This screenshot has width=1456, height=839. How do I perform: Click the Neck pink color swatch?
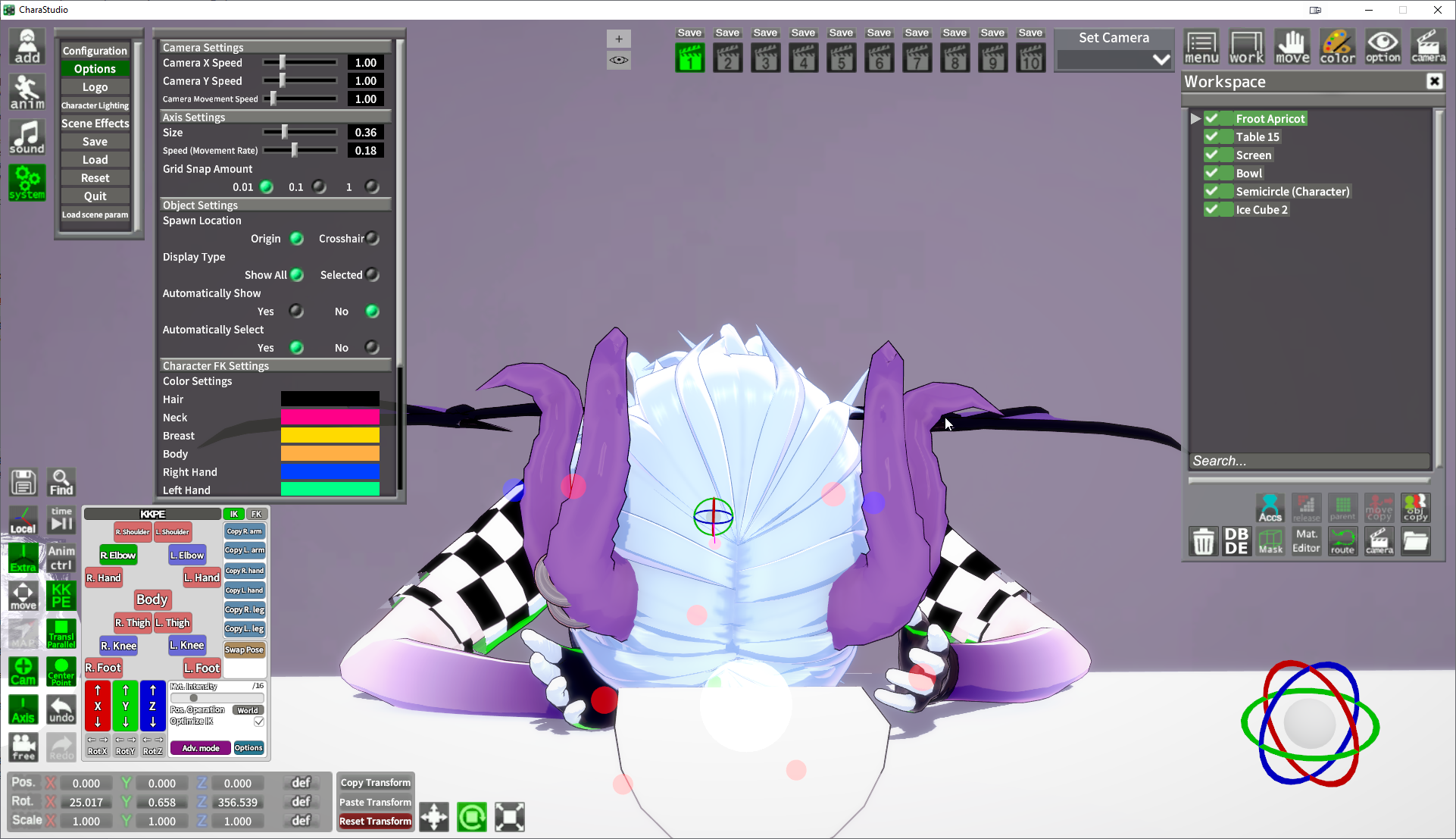click(330, 417)
